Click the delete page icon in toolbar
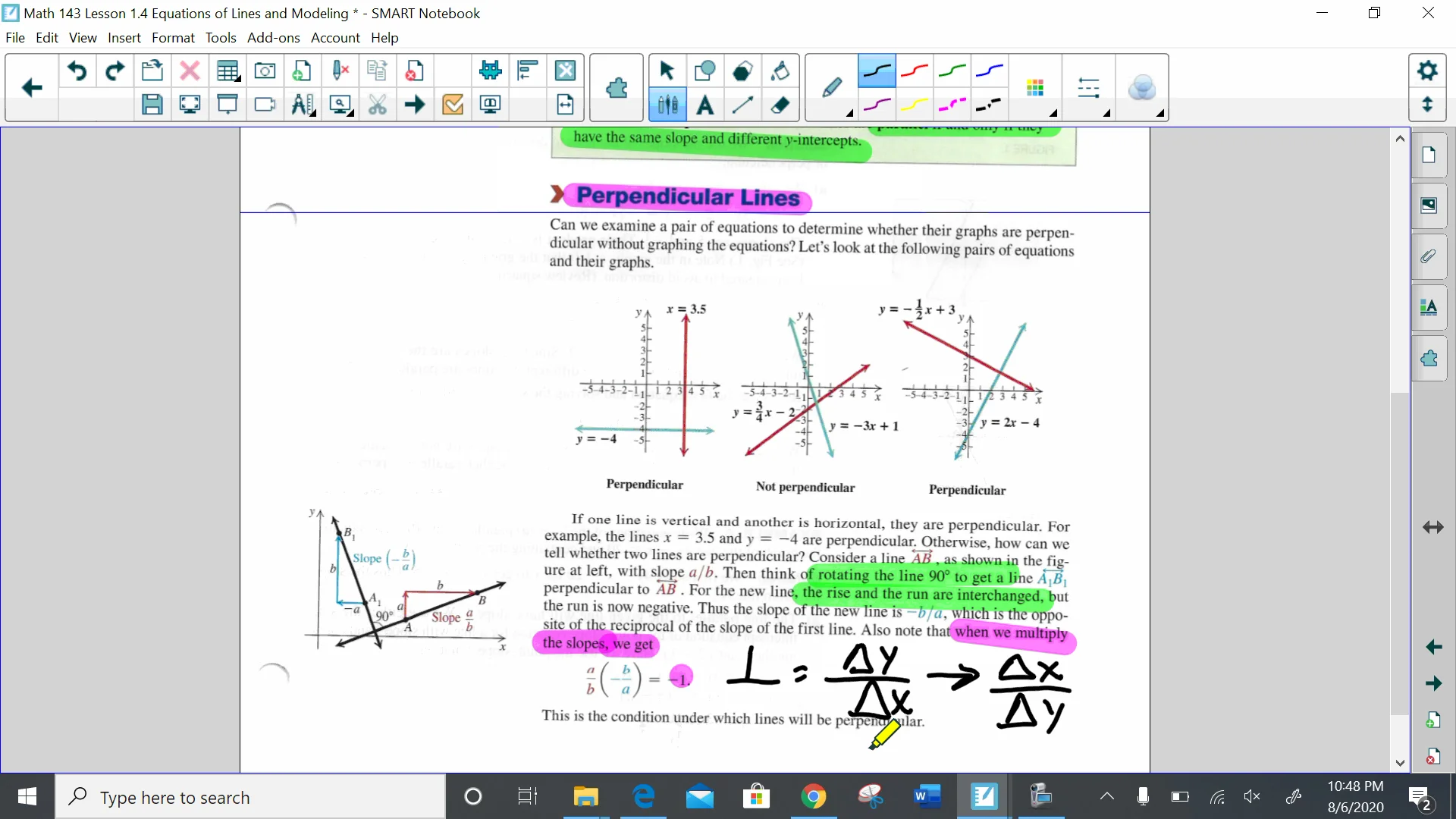The height and width of the screenshot is (819, 1456). click(x=415, y=71)
